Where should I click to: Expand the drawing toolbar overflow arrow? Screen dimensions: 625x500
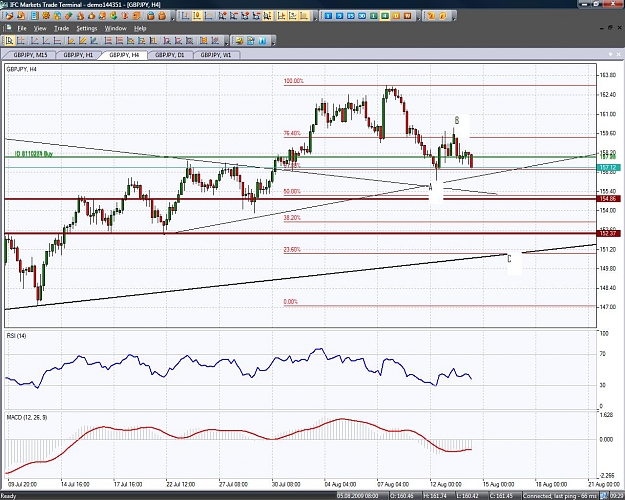[x=226, y=43]
